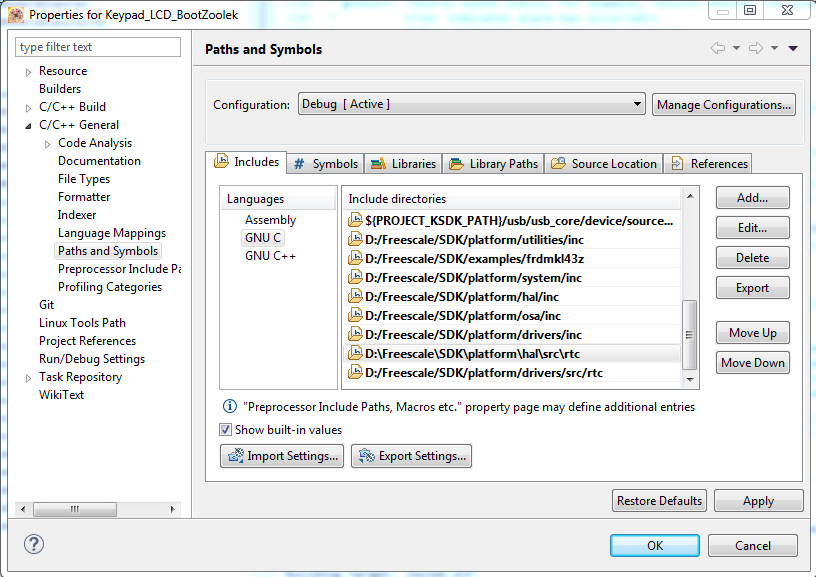Toggle the Show built-in values checkbox

[225, 430]
